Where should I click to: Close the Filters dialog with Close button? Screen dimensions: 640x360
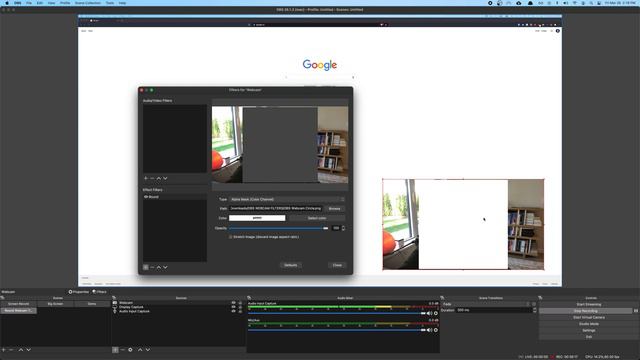[x=337, y=265]
